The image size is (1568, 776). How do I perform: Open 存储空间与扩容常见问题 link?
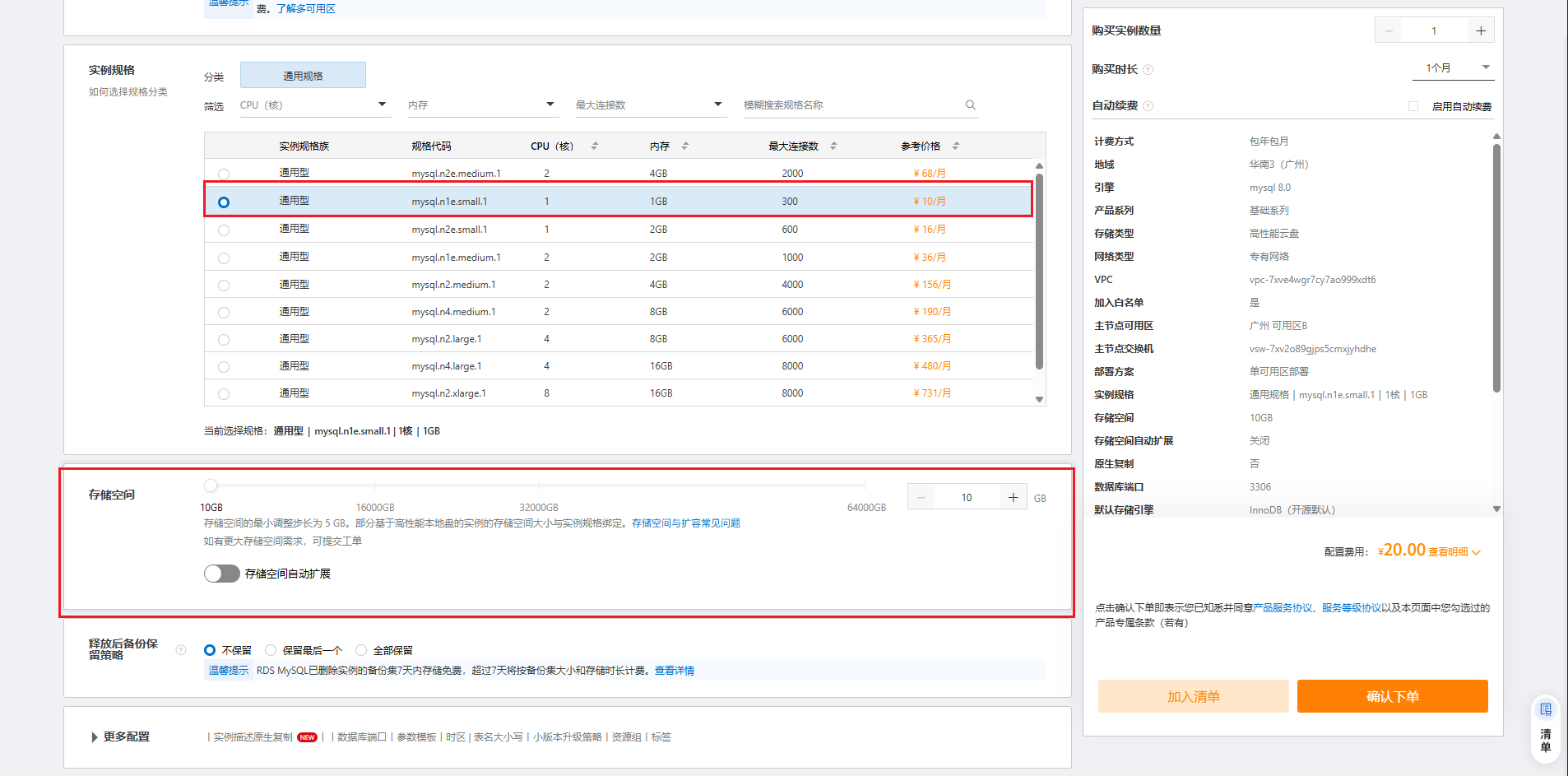pyautogui.click(x=685, y=523)
